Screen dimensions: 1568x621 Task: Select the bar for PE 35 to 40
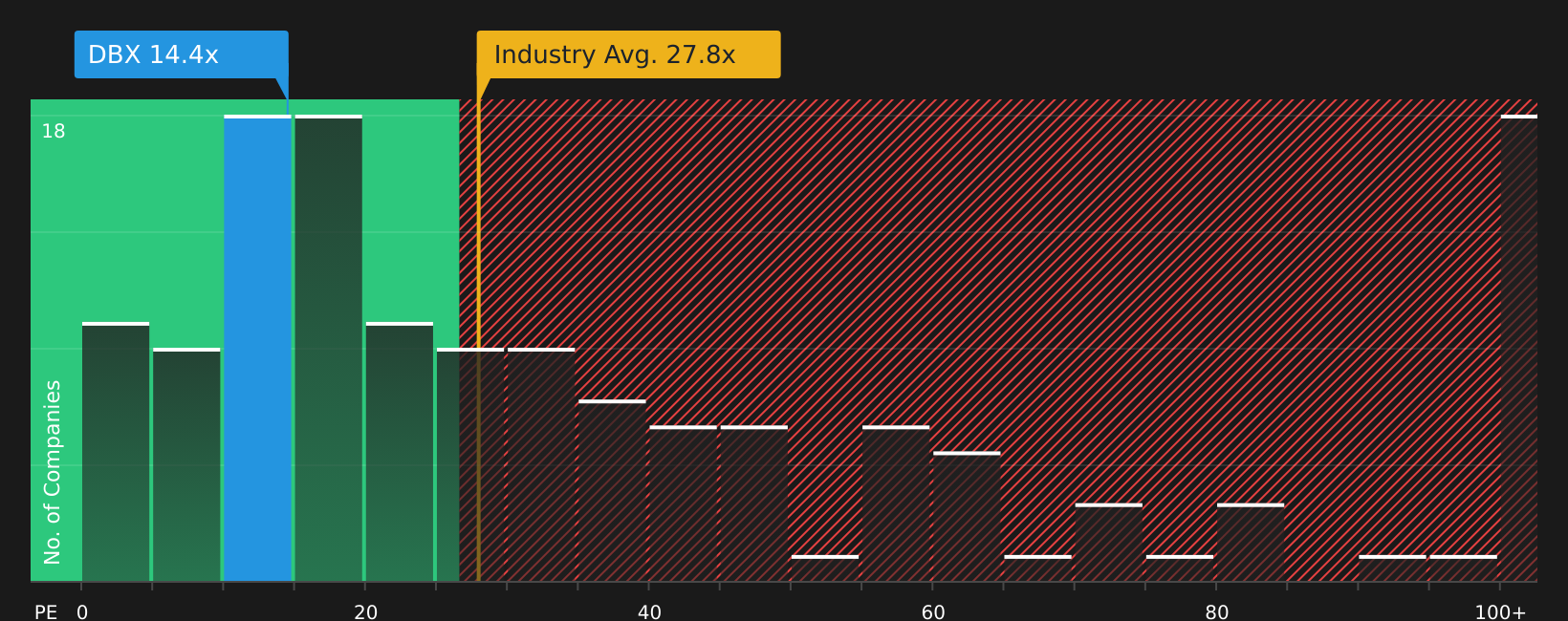point(612,491)
